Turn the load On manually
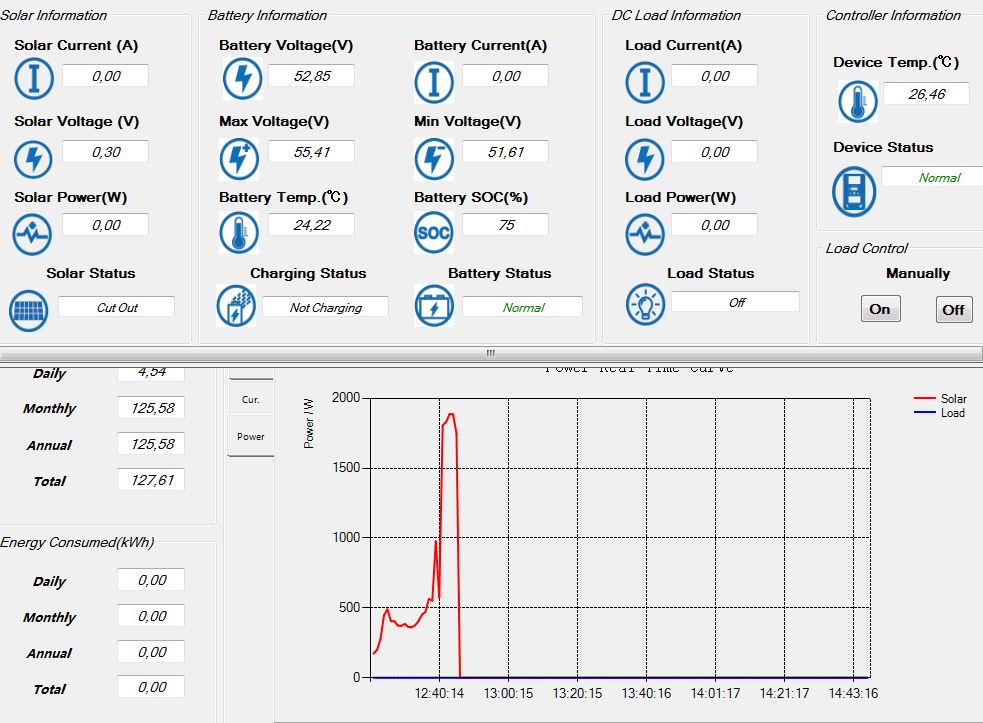The width and height of the screenshot is (983, 723). (880, 309)
